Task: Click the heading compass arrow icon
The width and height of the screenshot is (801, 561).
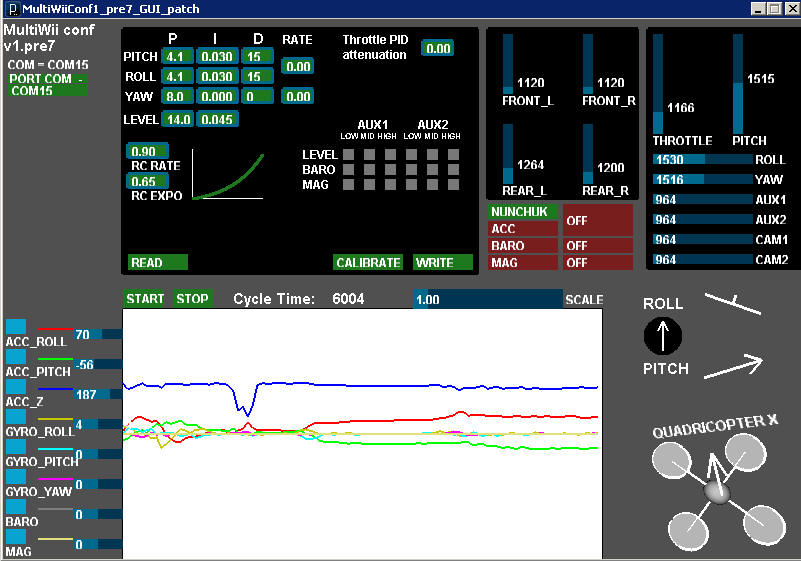Action: (x=663, y=336)
